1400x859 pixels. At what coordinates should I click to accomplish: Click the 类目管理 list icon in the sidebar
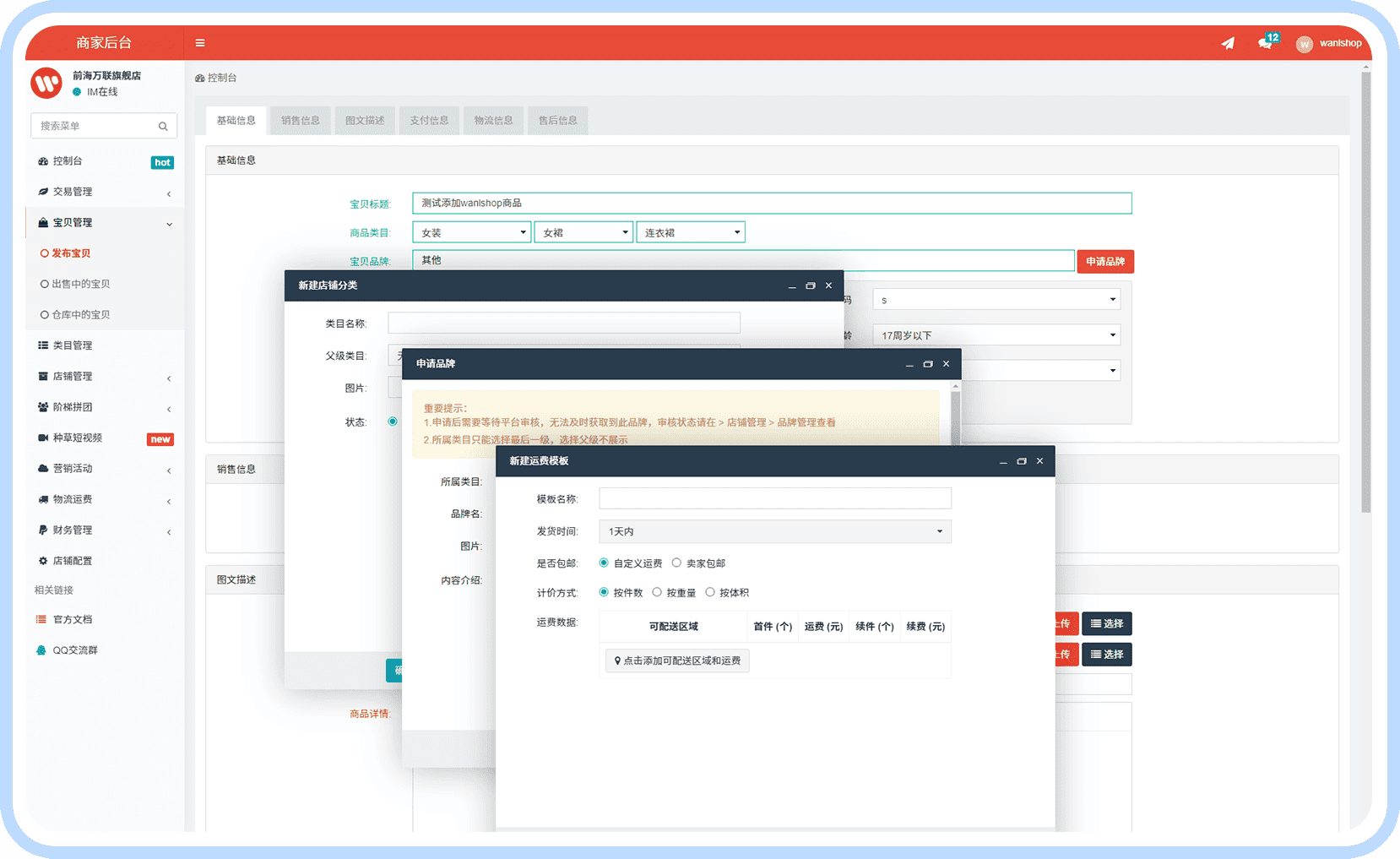(x=43, y=345)
